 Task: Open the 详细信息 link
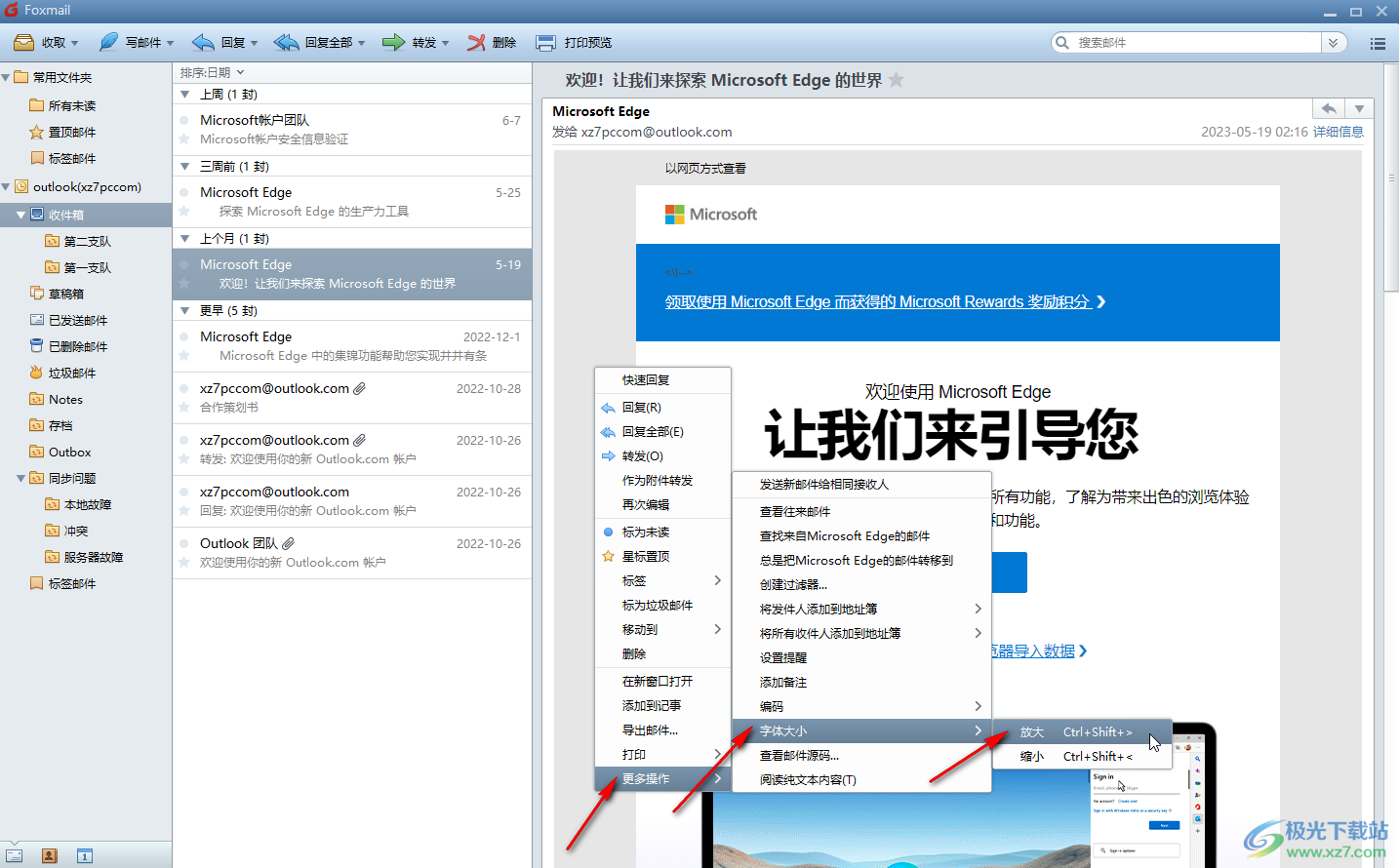[1338, 132]
